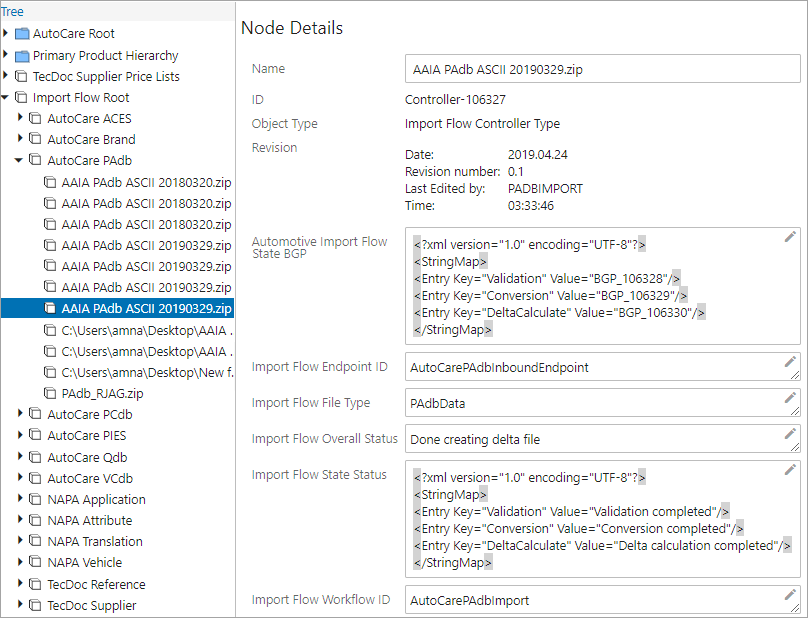The height and width of the screenshot is (618, 808).
Task: Collapse the Import Flow Root node
Action: (6, 97)
